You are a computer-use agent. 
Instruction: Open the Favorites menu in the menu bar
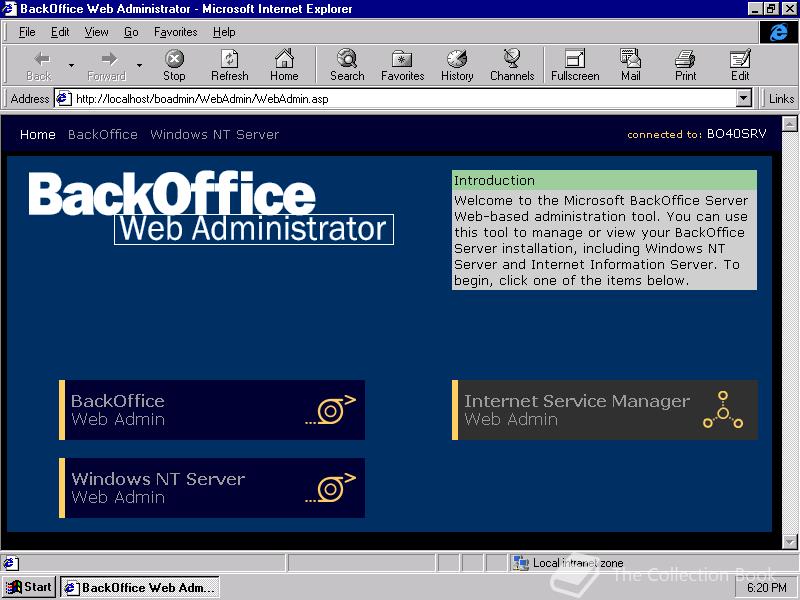[176, 32]
